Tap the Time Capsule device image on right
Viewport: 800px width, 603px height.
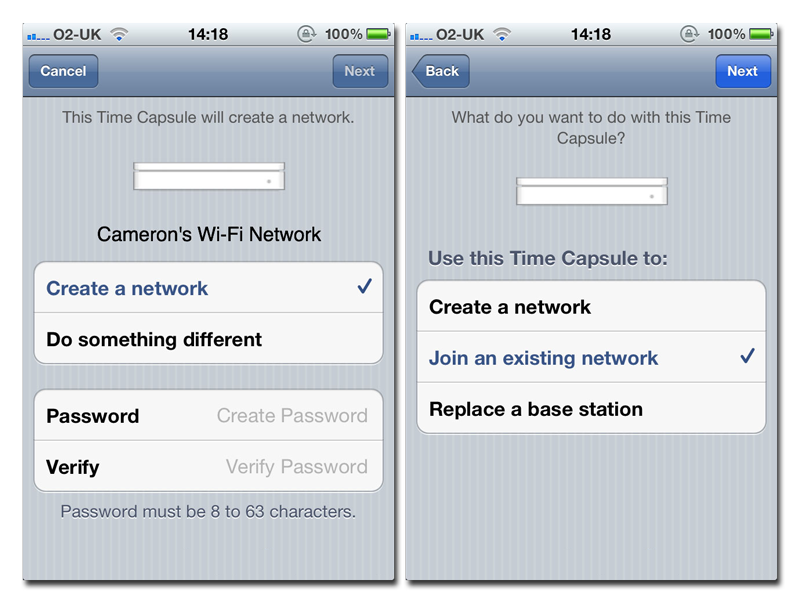(x=591, y=191)
